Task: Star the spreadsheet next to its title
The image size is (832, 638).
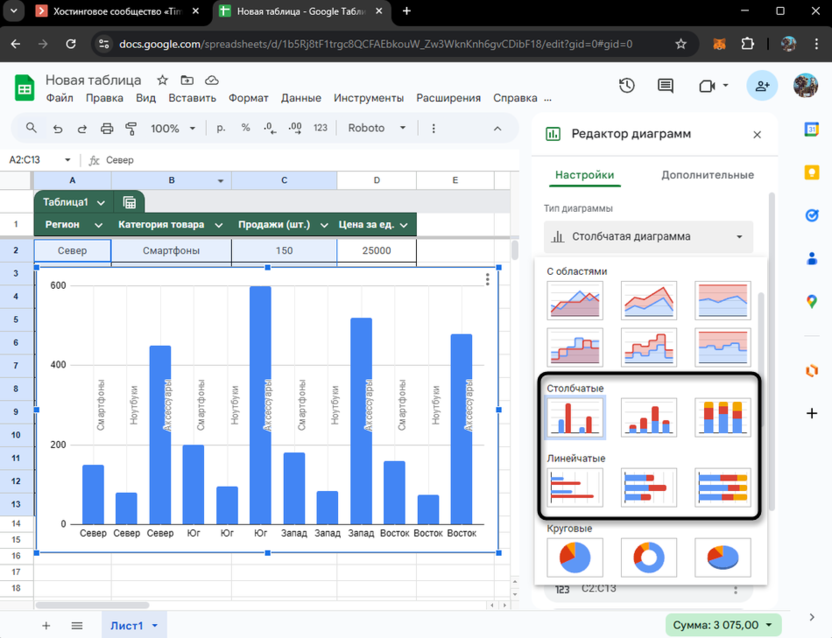Action: 162,80
